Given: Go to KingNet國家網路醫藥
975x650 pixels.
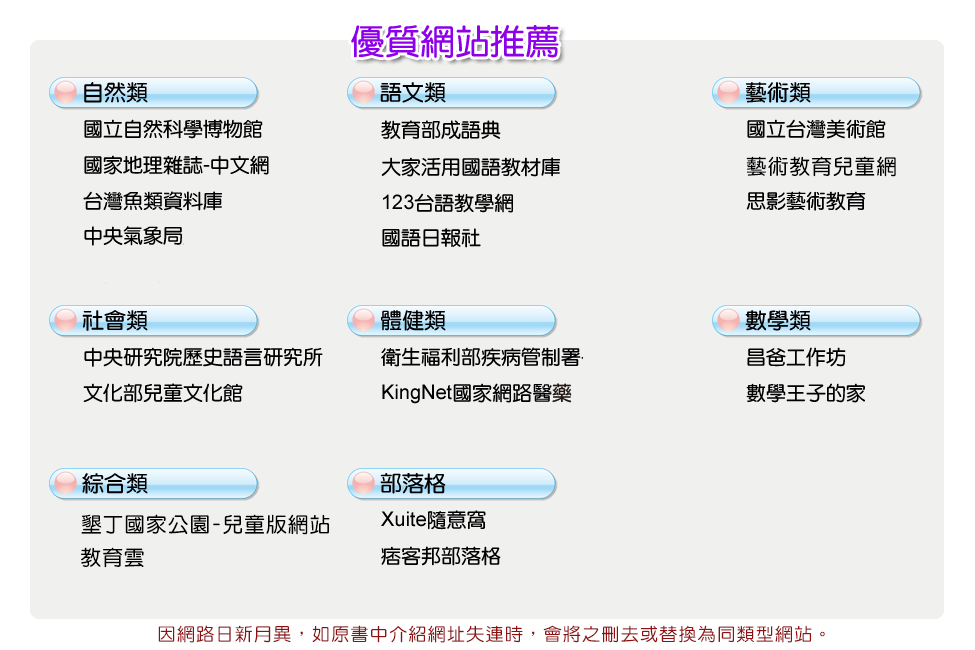Looking at the screenshot, I should click(476, 393).
